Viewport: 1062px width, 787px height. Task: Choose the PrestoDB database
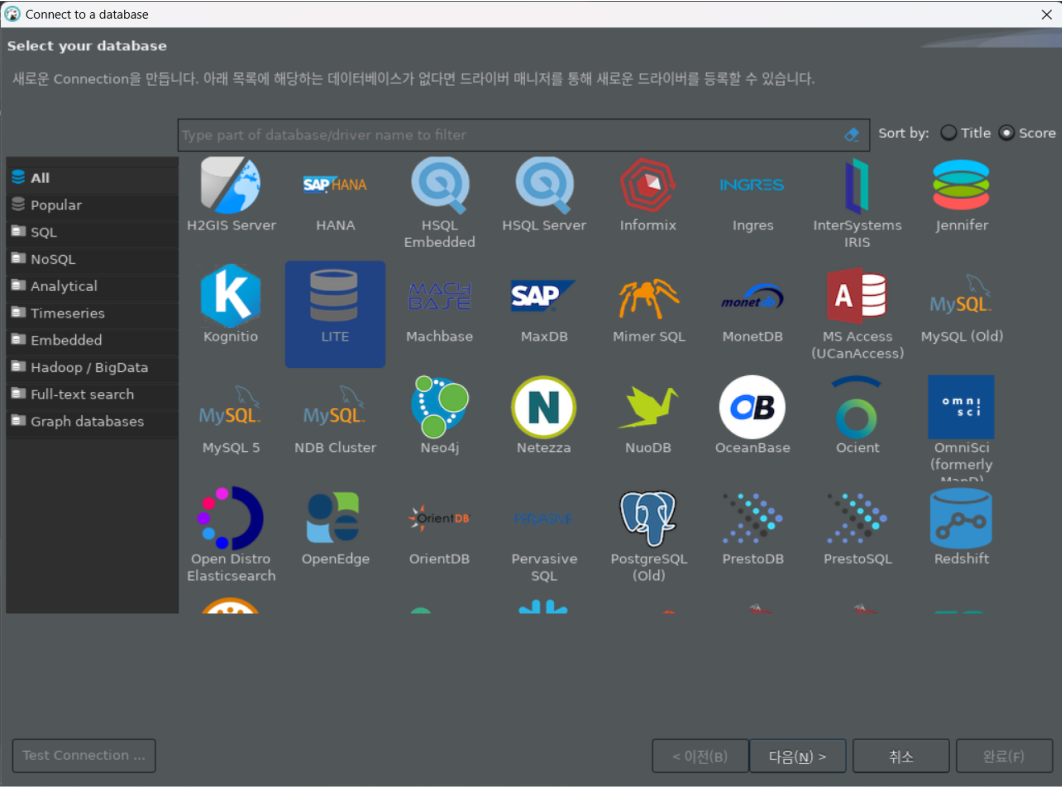point(752,528)
